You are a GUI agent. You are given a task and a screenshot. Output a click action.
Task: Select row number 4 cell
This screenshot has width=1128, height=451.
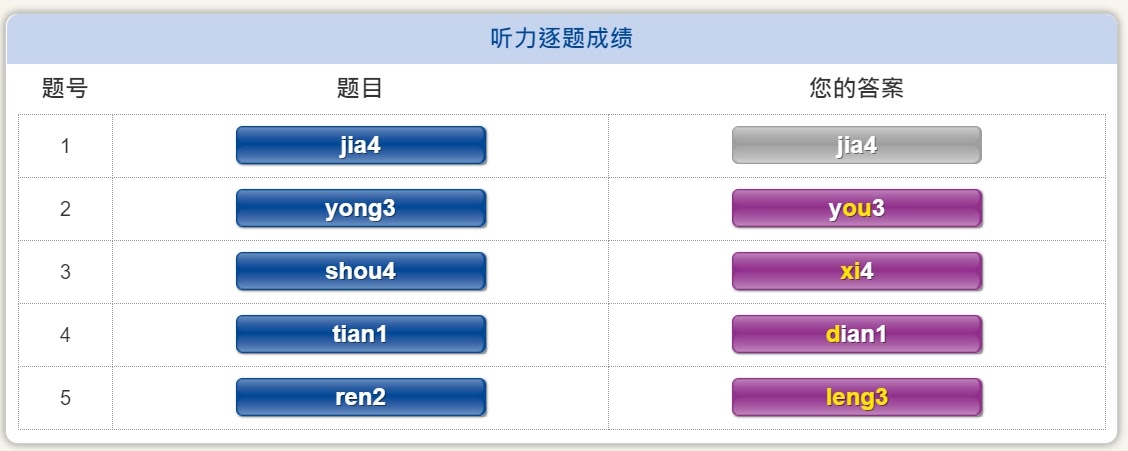(65, 334)
